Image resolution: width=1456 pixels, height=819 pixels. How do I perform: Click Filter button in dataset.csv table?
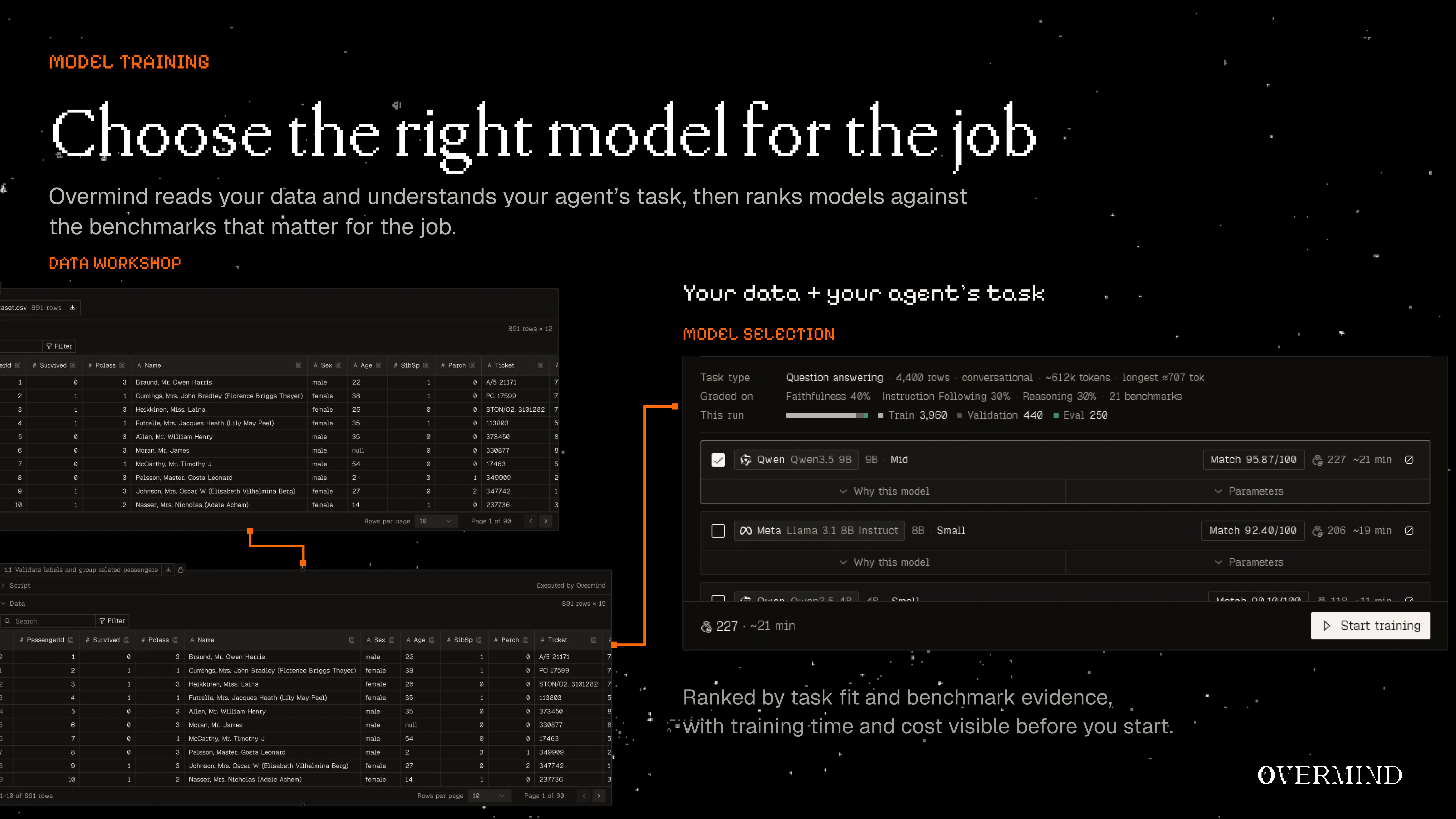coord(59,347)
